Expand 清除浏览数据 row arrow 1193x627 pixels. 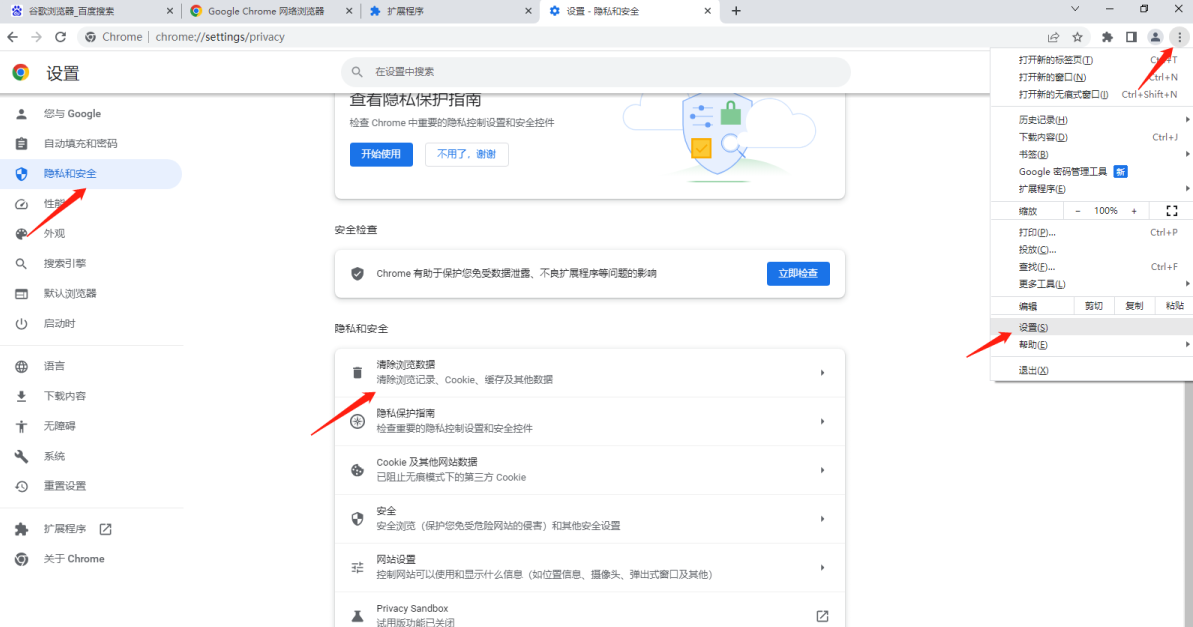822,373
